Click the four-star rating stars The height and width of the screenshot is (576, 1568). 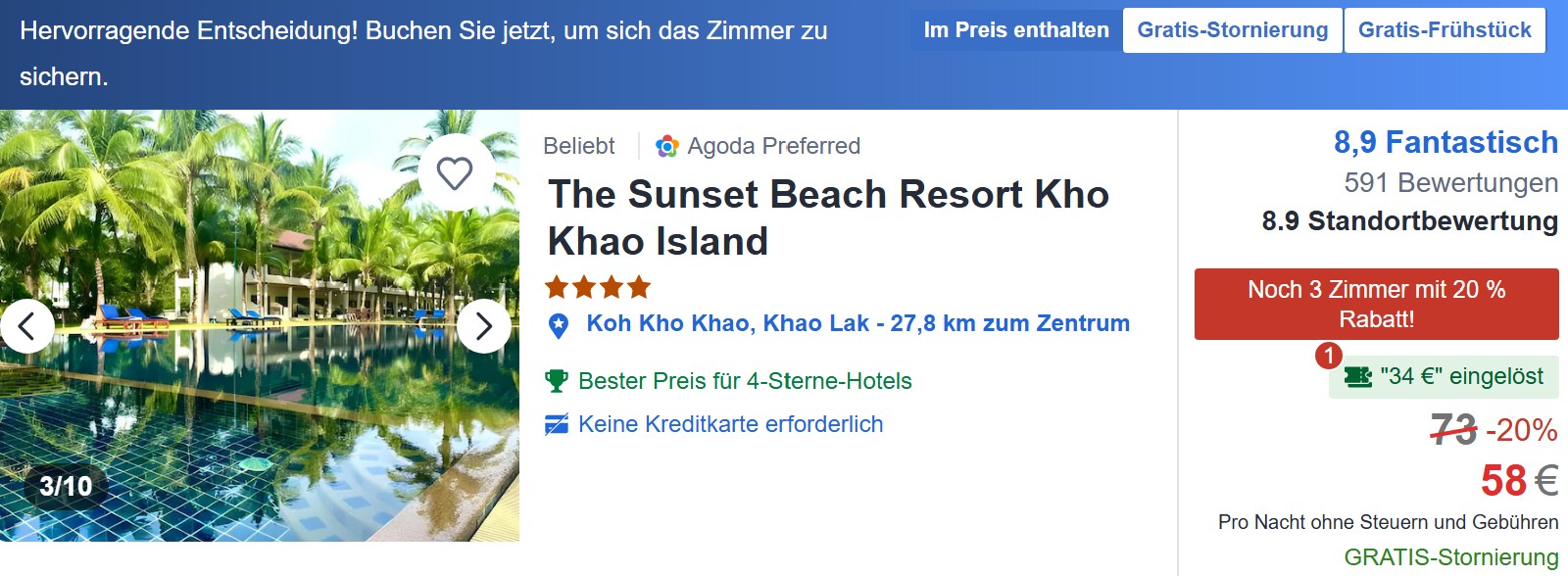598,287
